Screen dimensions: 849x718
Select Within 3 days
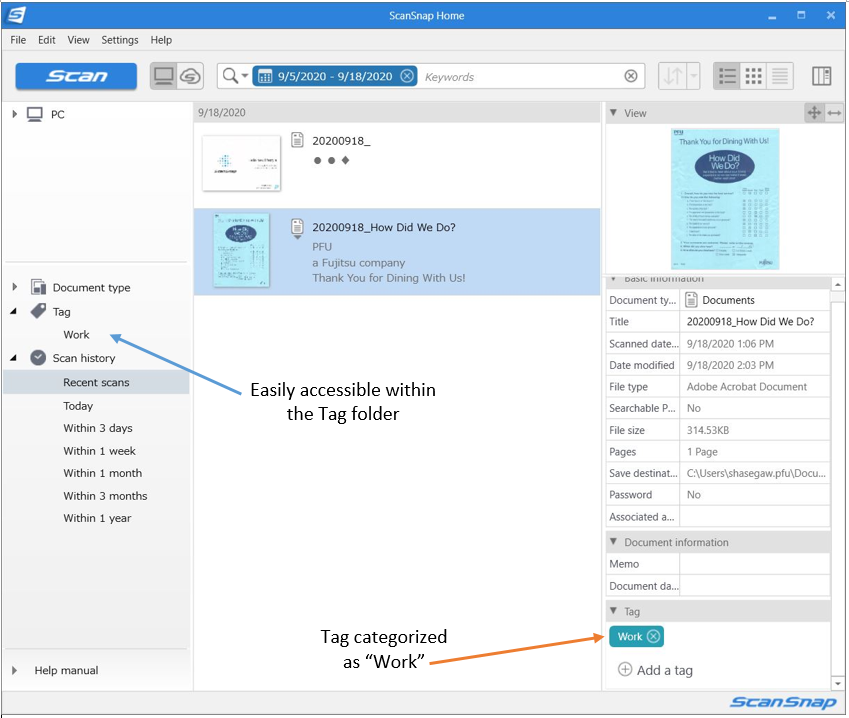[x=97, y=428]
